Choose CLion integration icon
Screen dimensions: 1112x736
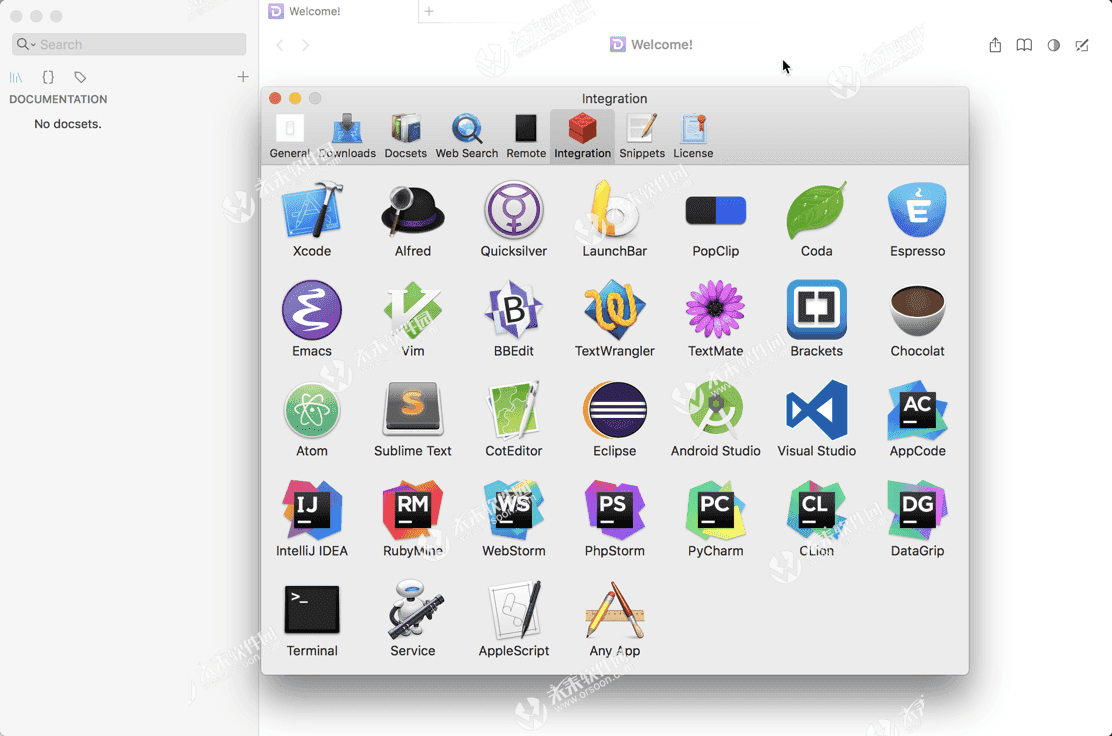(816, 510)
